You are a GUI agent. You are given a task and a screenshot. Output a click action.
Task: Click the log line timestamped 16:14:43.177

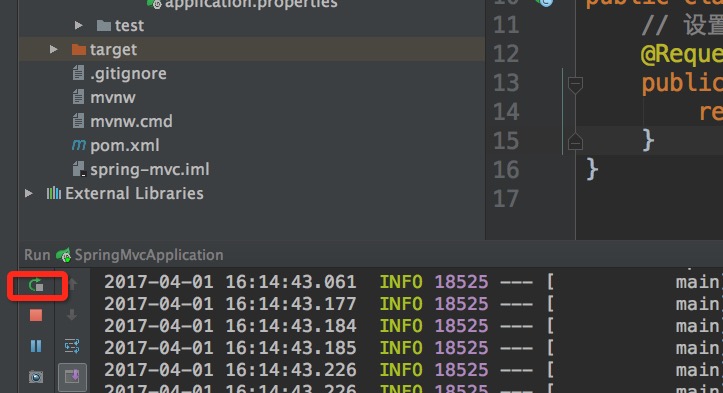click(413, 304)
